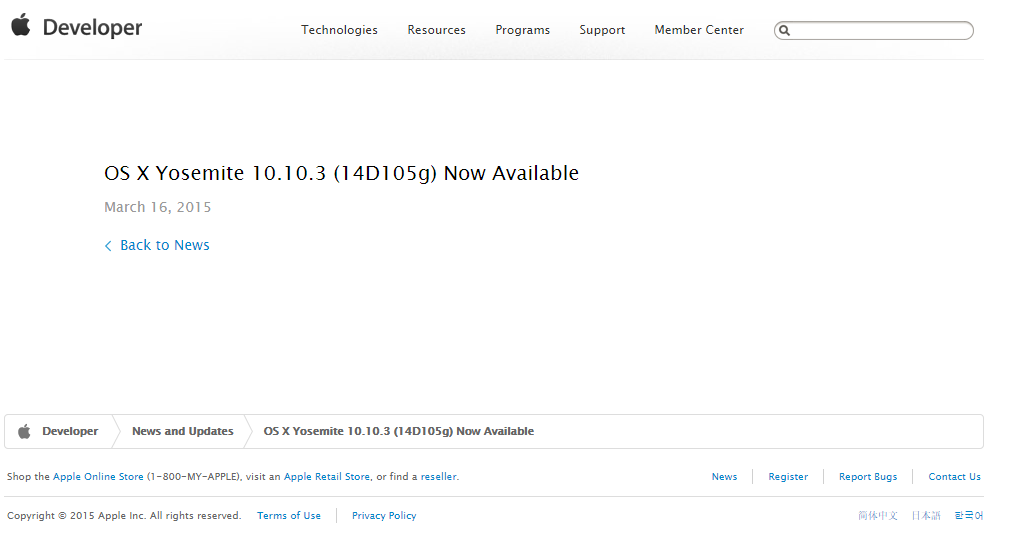The image size is (1013, 535).
Task: View the Privacy Policy
Action: 384,516
